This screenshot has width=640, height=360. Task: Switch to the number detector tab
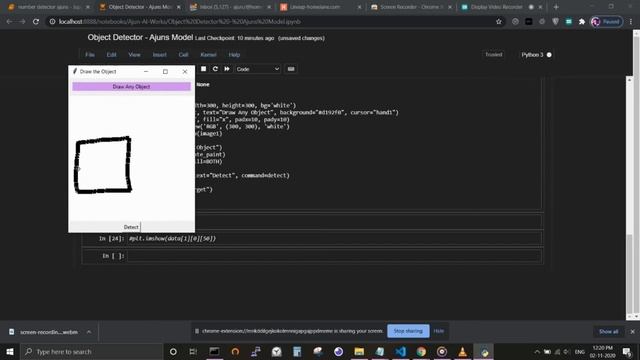coord(49,7)
